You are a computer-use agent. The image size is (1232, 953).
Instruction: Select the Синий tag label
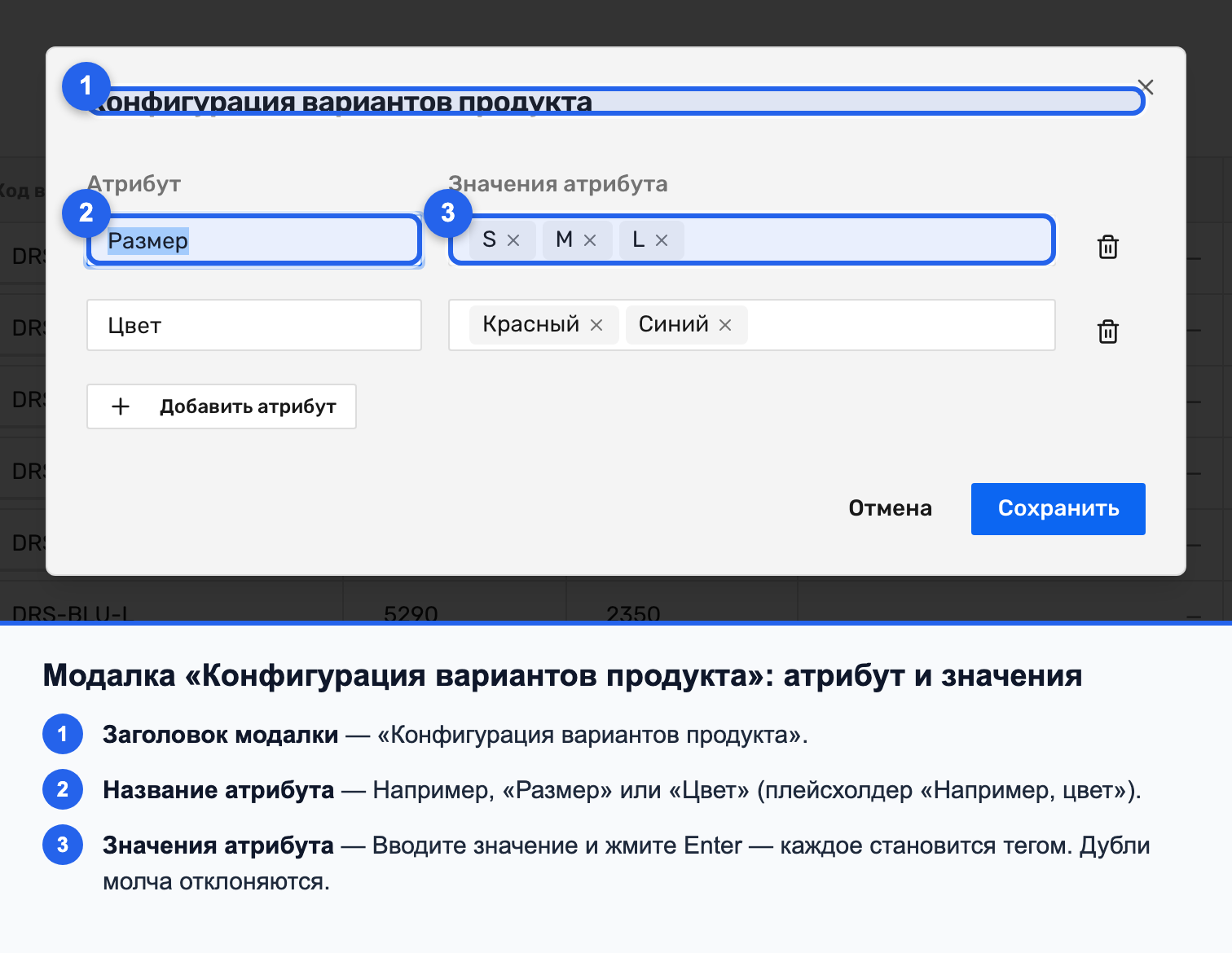pos(674,324)
